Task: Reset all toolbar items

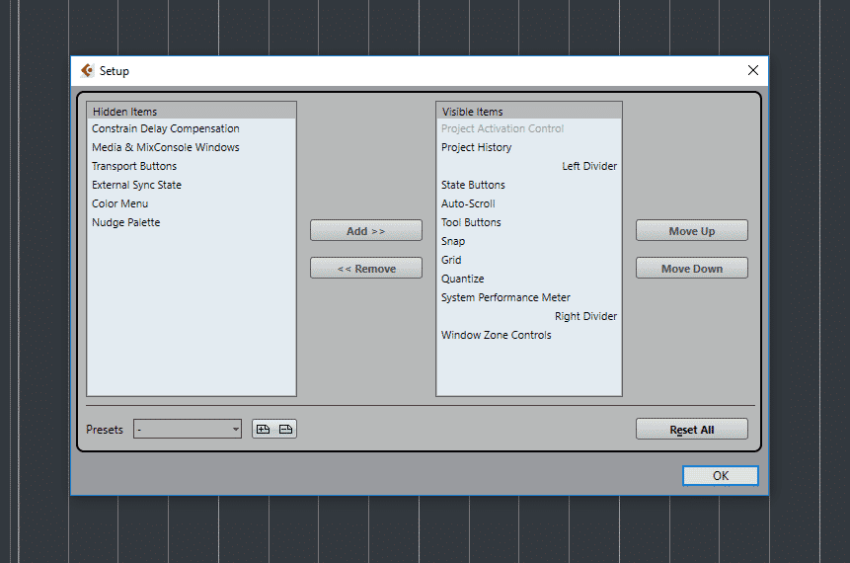Action: (691, 429)
